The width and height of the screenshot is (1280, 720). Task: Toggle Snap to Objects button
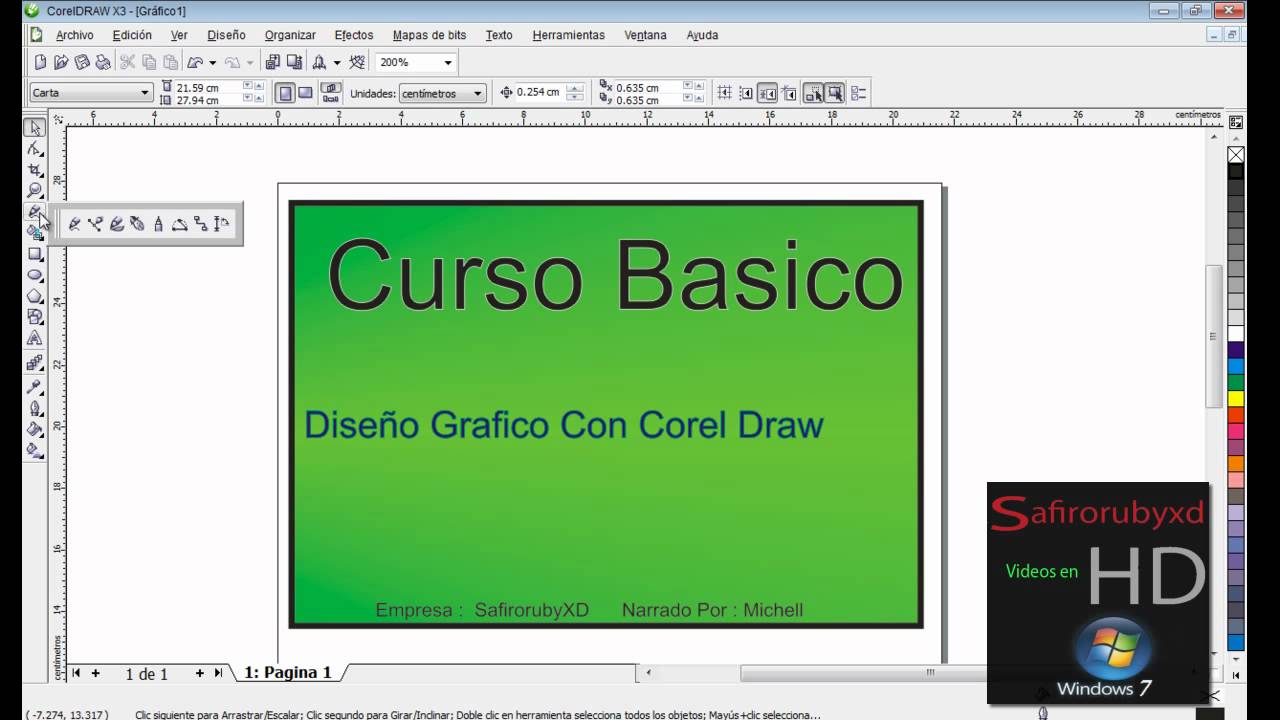click(767, 93)
